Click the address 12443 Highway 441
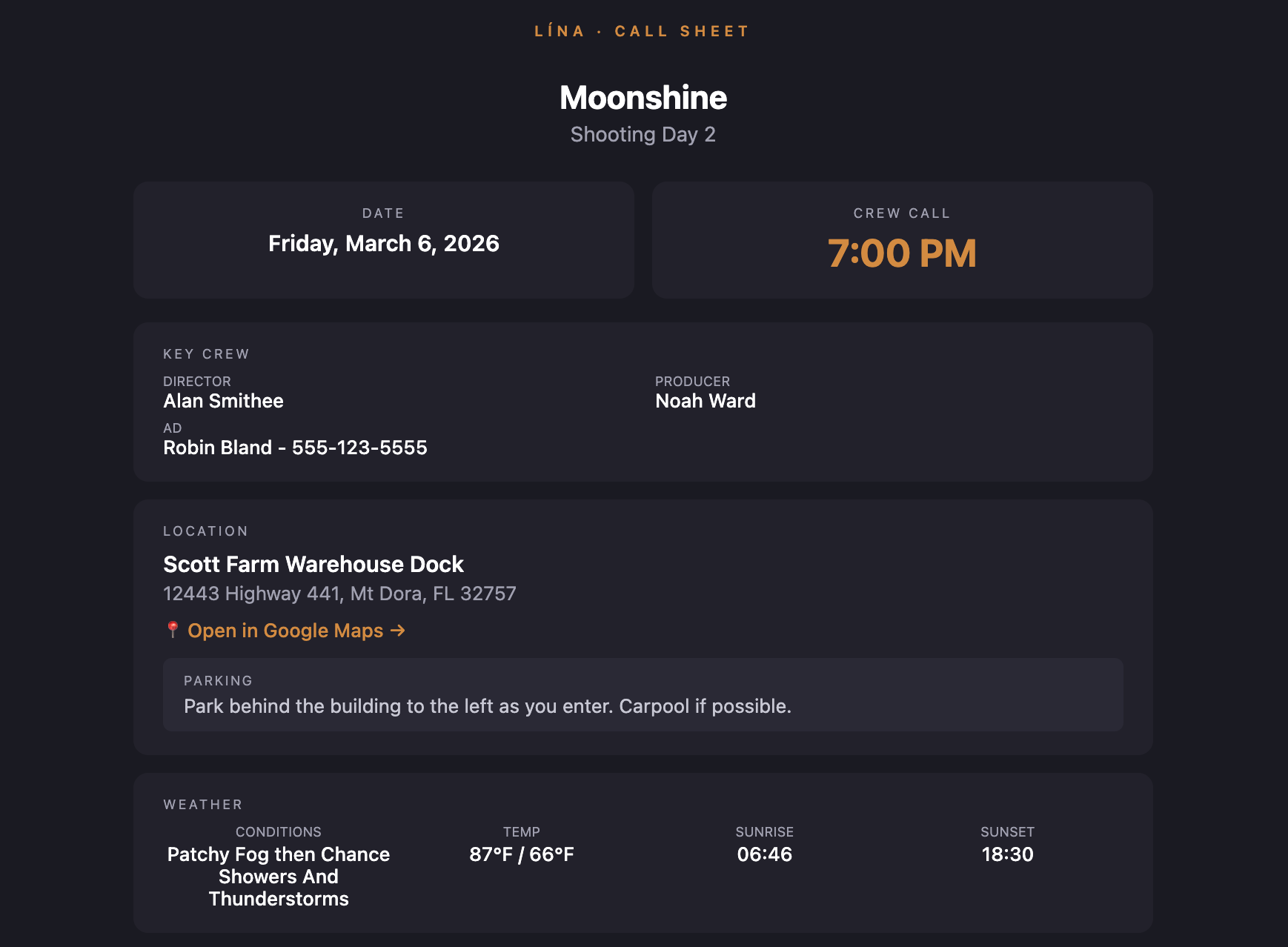 coord(339,593)
